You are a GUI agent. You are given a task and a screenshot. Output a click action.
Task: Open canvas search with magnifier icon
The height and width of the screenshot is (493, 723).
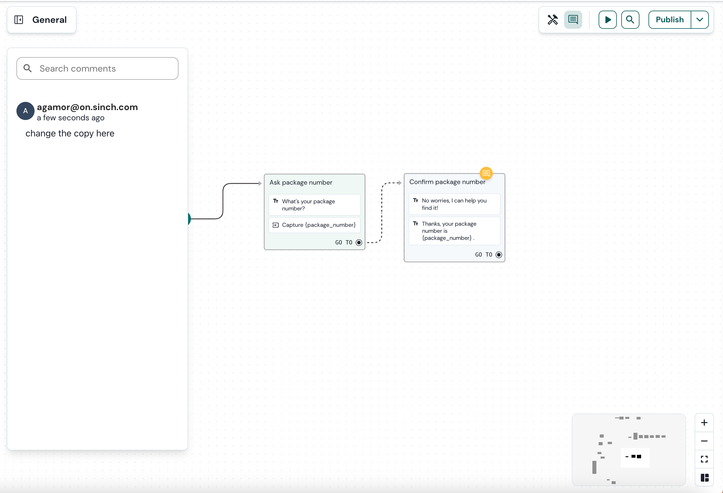[x=630, y=20]
